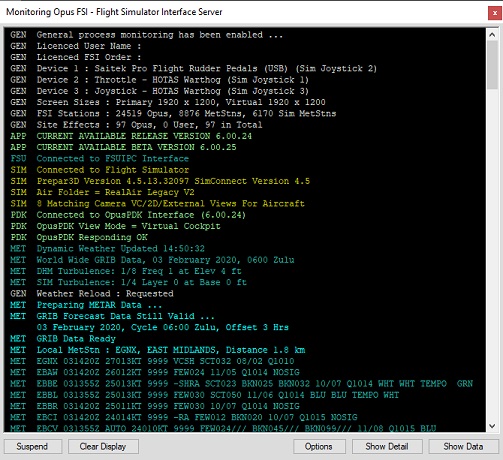Image resolution: width=503 pixels, height=460 pixels.
Task: Select the SIM Turbulence line
Action: [x=128, y=282]
